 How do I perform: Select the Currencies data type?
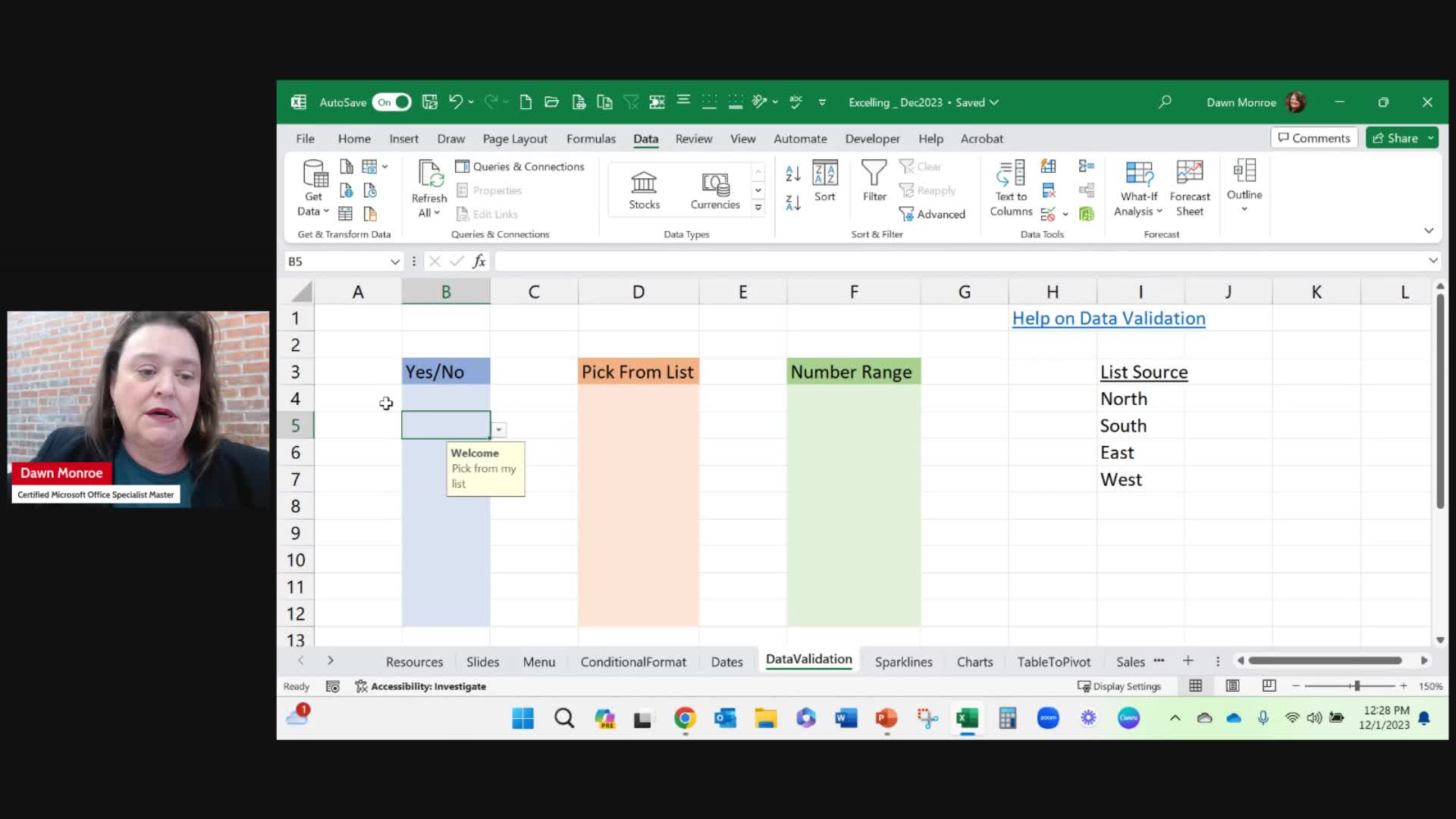tap(714, 189)
